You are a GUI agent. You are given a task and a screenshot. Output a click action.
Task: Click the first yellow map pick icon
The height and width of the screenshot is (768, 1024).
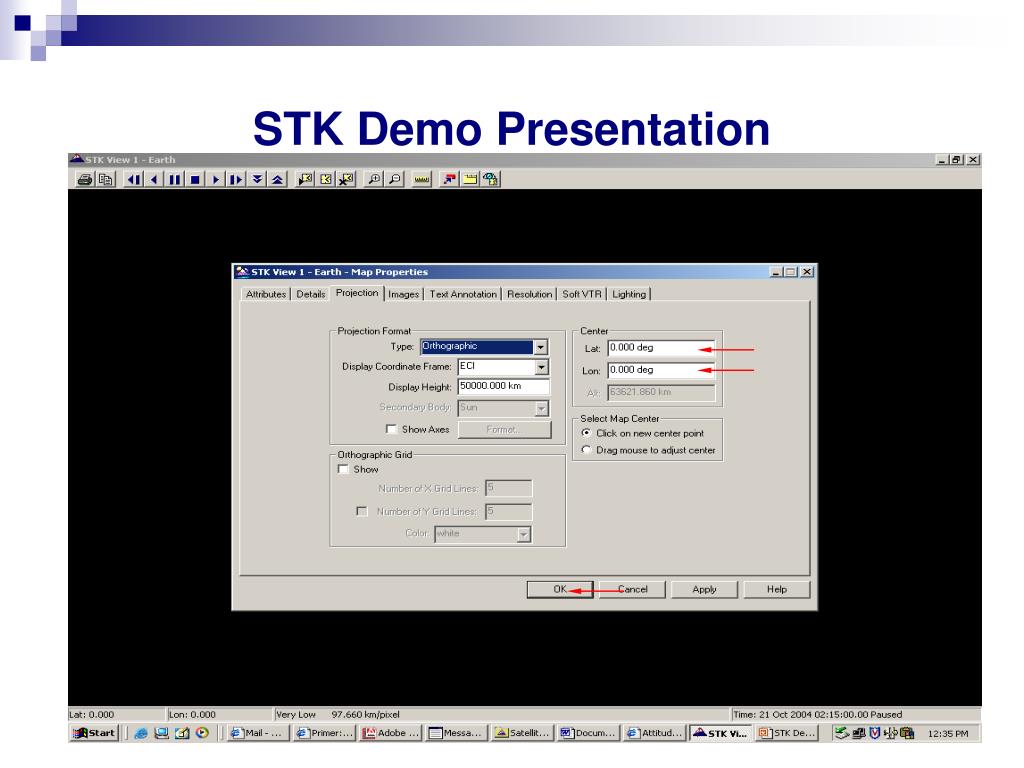pyautogui.click(x=305, y=179)
